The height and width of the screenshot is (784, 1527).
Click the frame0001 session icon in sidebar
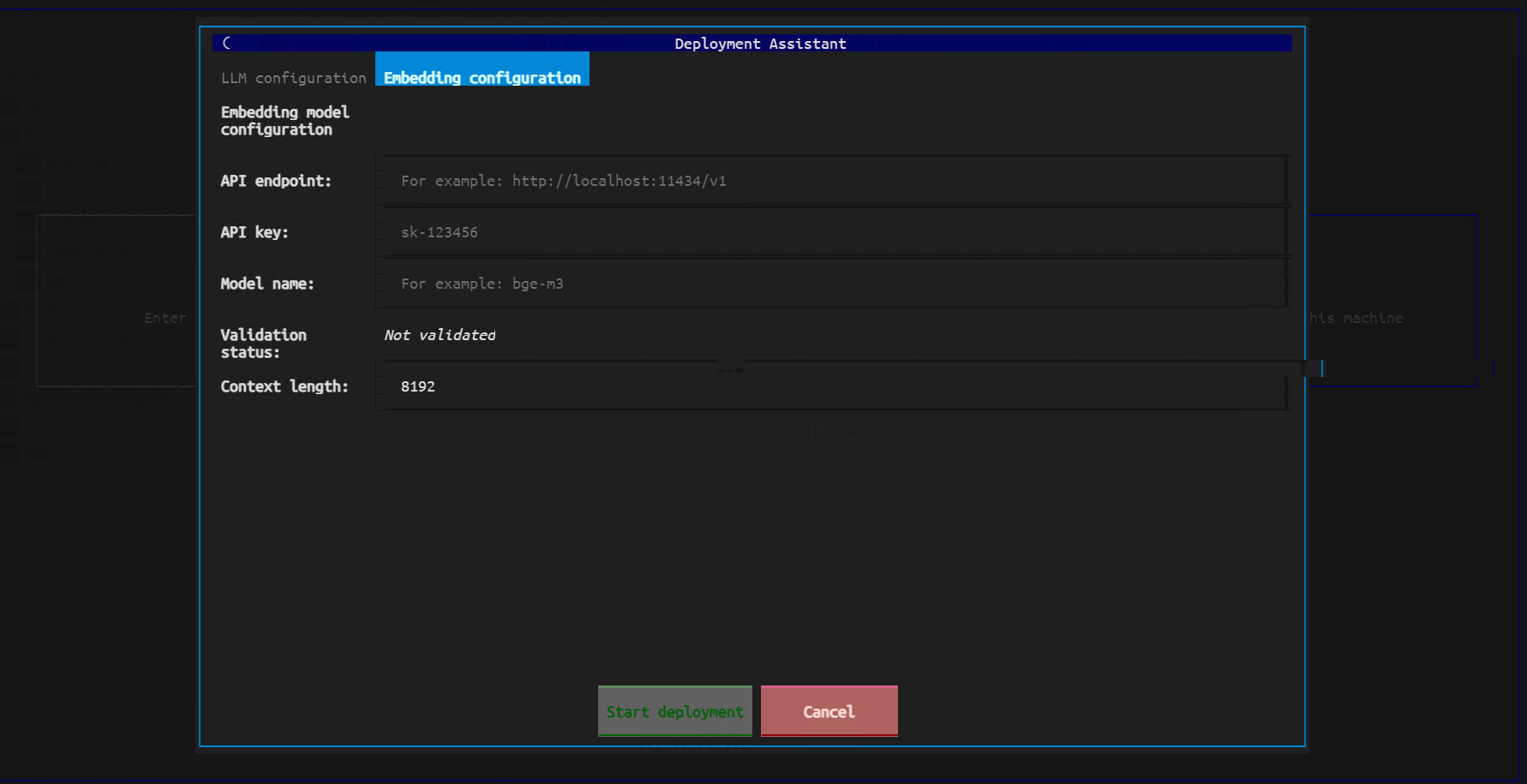pyautogui.click(x=27, y=192)
